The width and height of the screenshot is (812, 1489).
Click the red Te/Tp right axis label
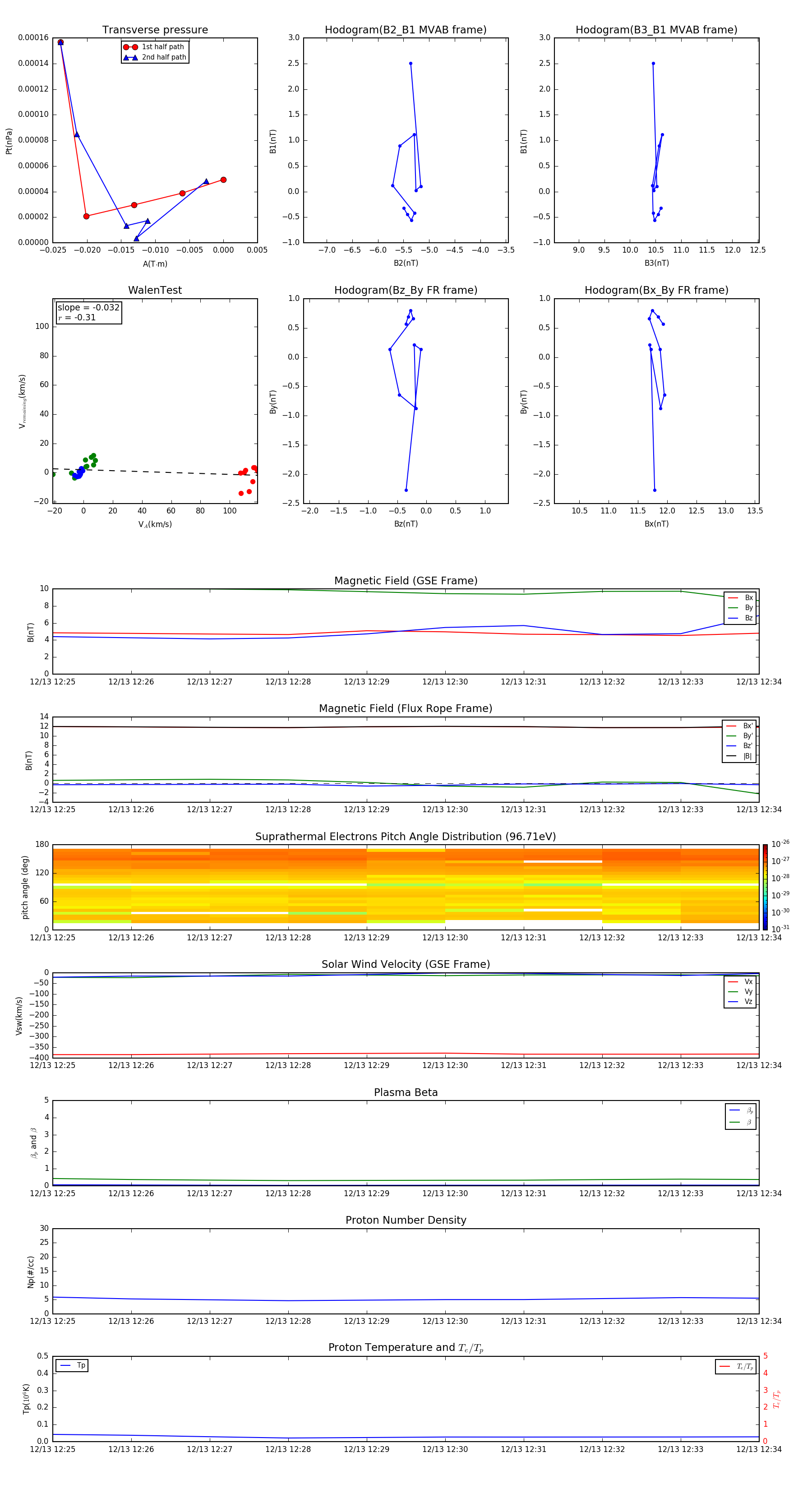click(776, 1399)
